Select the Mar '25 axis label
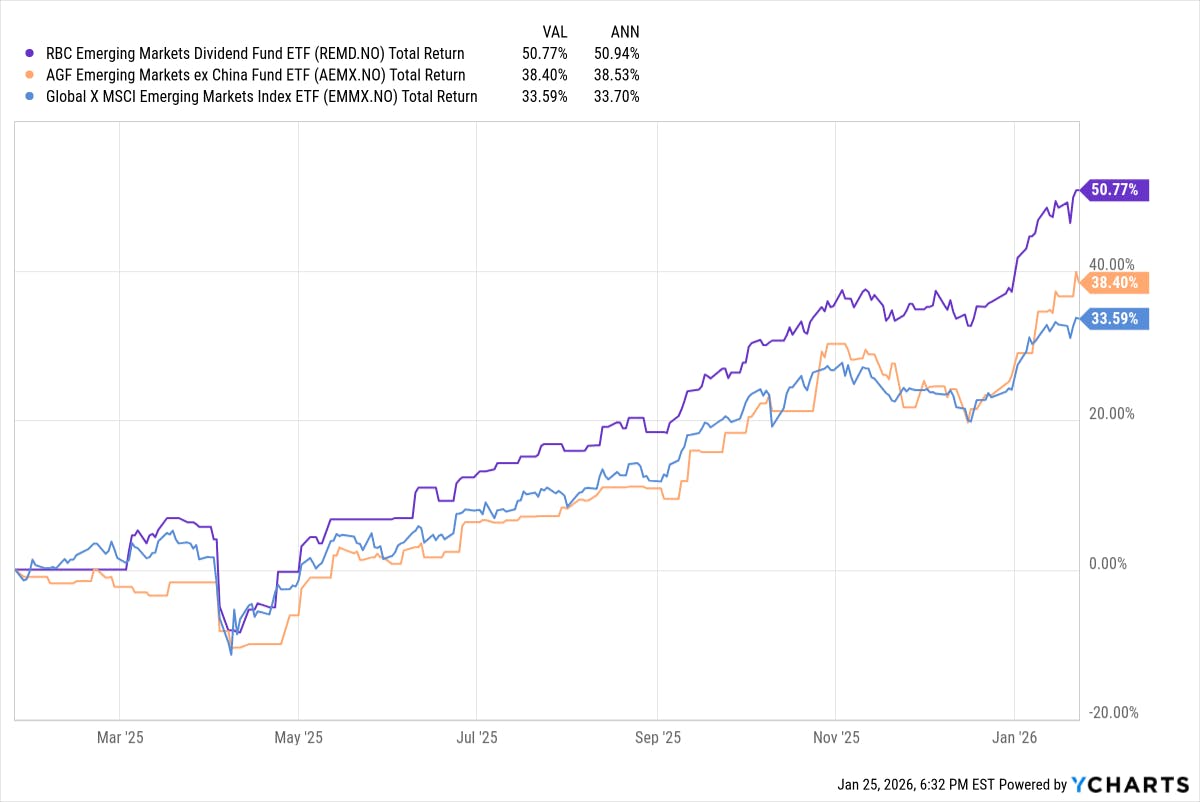Viewport: 1200px width, 802px height. pyautogui.click(x=119, y=737)
